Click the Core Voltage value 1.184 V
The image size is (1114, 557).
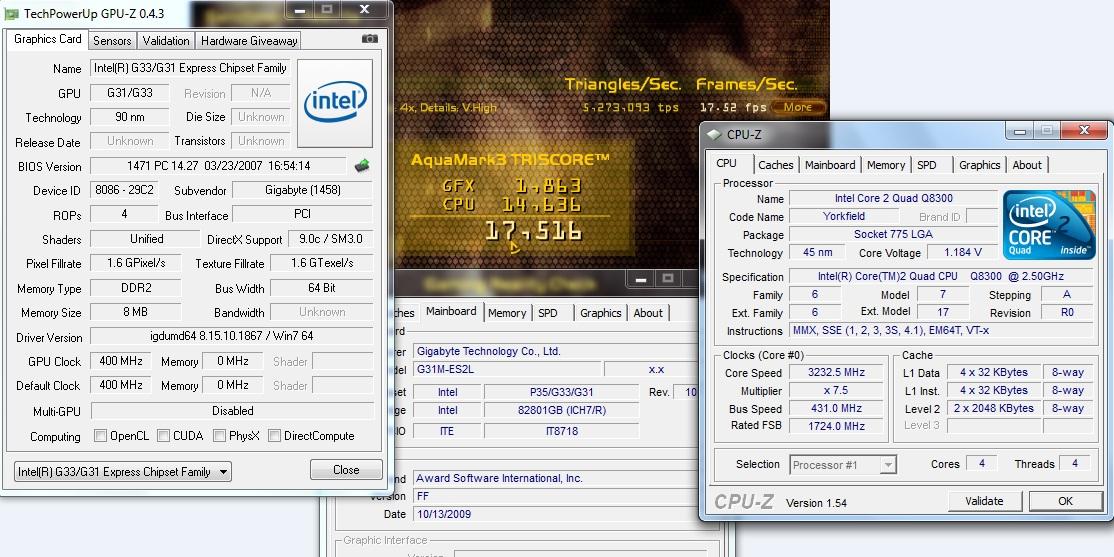[x=963, y=252]
